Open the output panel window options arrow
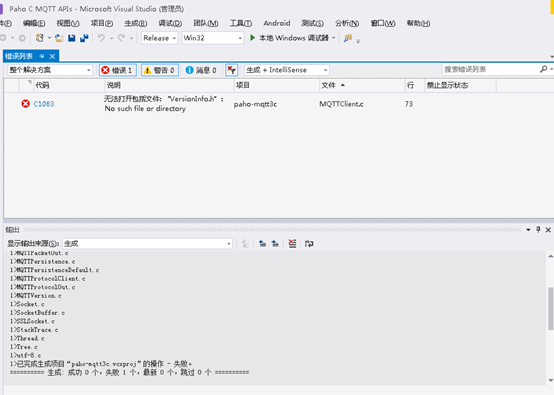This screenshot has height=395, width=554. tap(528, 230)
